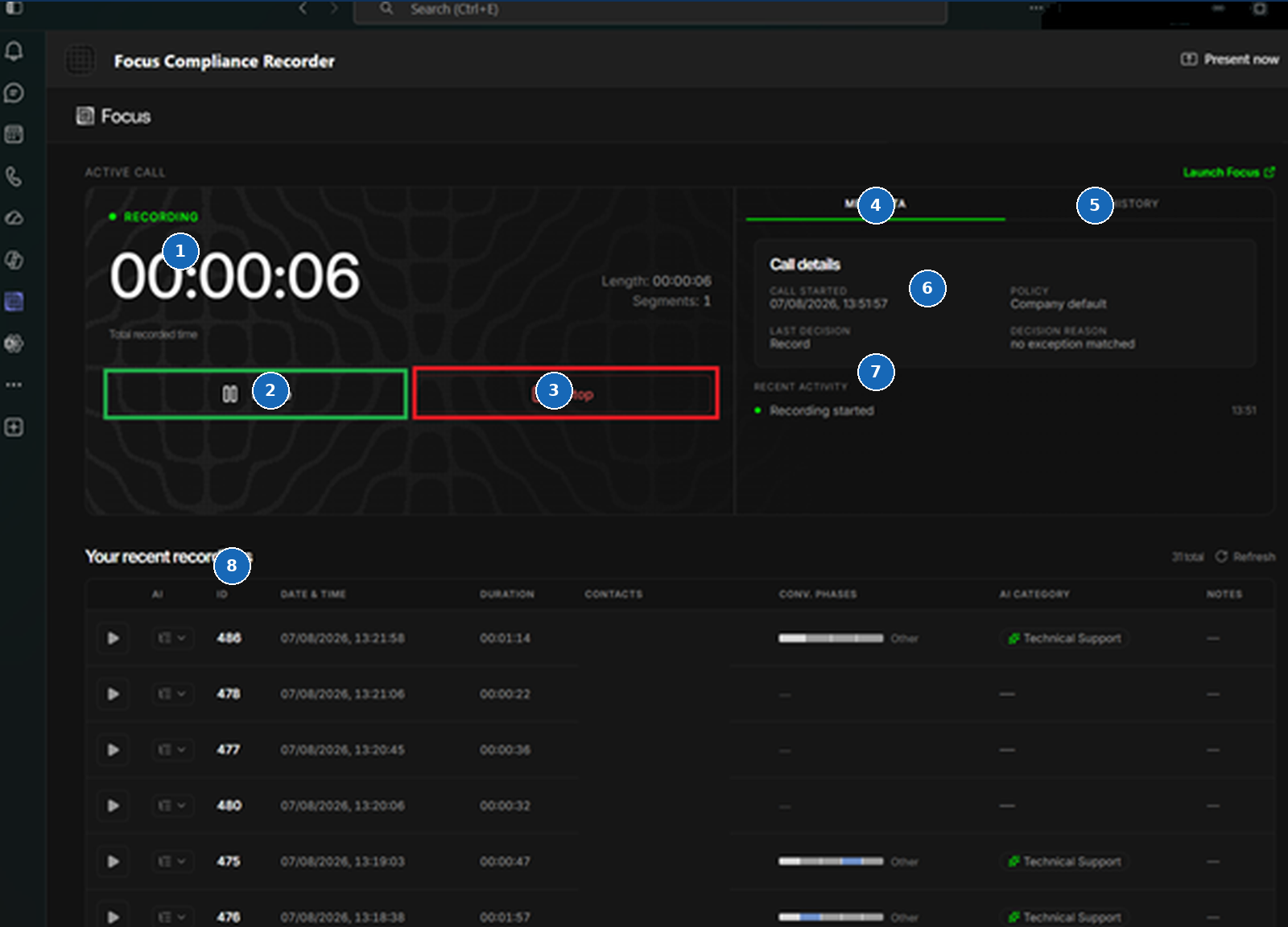Switch to the Metadata tab
Viewport: 1288px width, 927px height.
click(x=875, y=204)
